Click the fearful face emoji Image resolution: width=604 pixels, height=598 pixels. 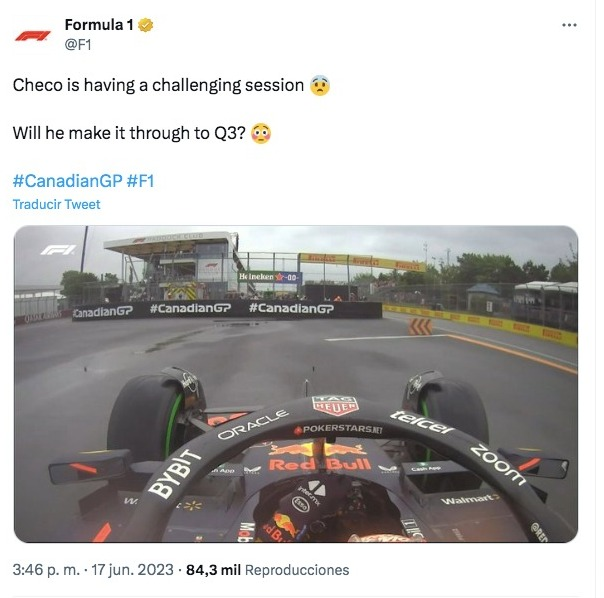[320, 85]
